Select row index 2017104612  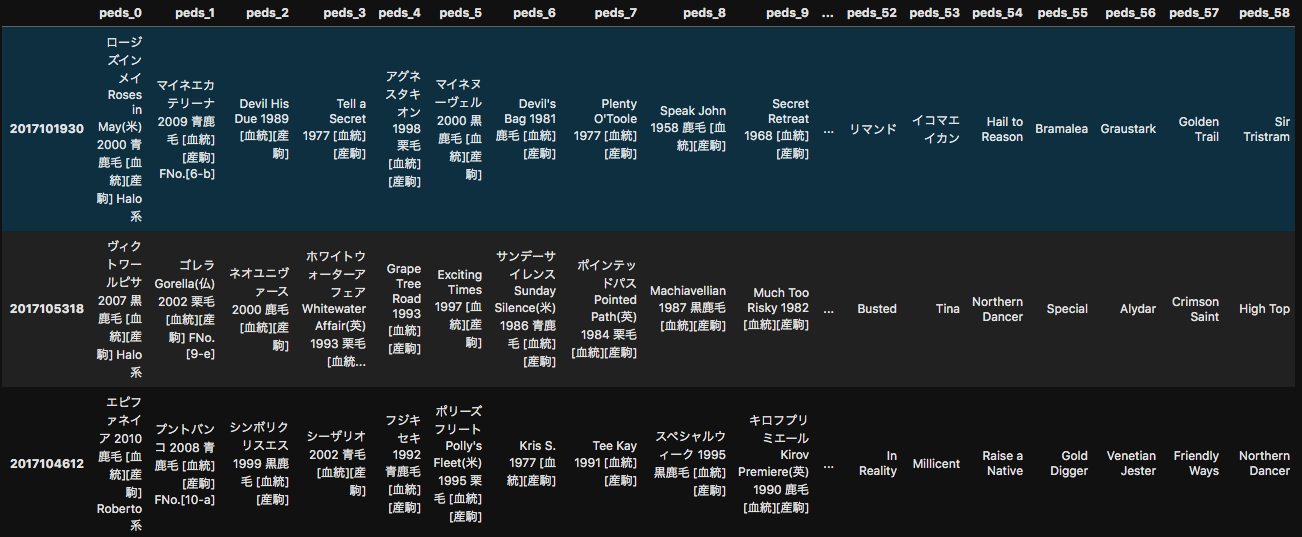pyautogui.click(x=47, y=464)
